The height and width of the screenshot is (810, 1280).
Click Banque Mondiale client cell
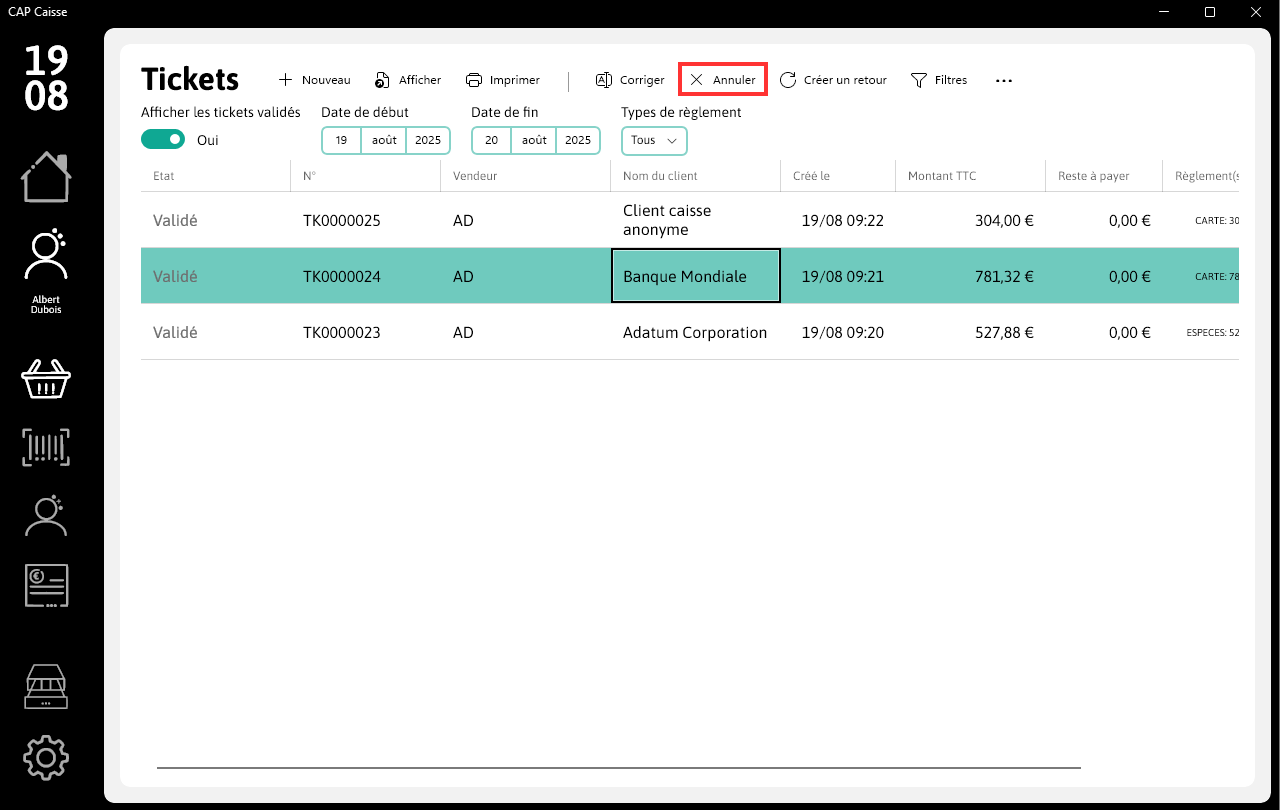point(696,276)
